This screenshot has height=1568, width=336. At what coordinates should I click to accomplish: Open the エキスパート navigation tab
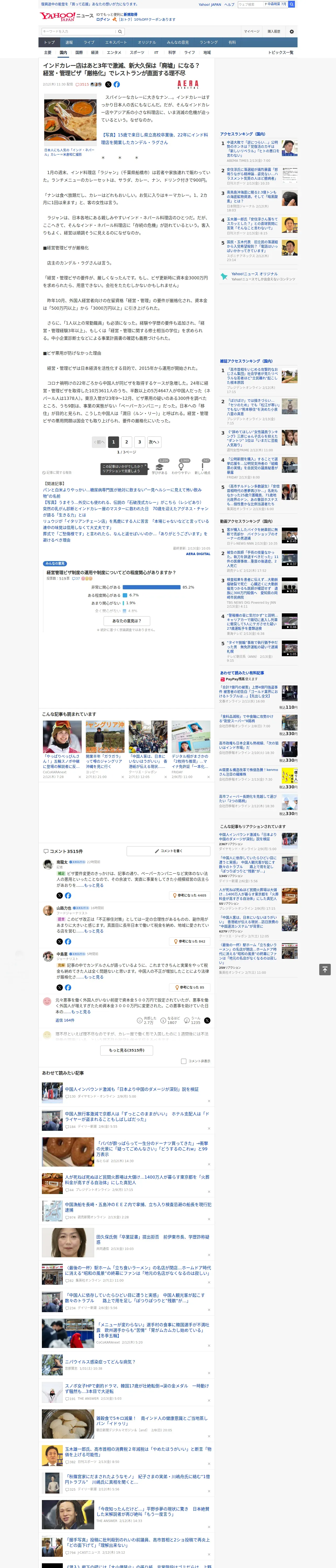[x=116, y=43]
